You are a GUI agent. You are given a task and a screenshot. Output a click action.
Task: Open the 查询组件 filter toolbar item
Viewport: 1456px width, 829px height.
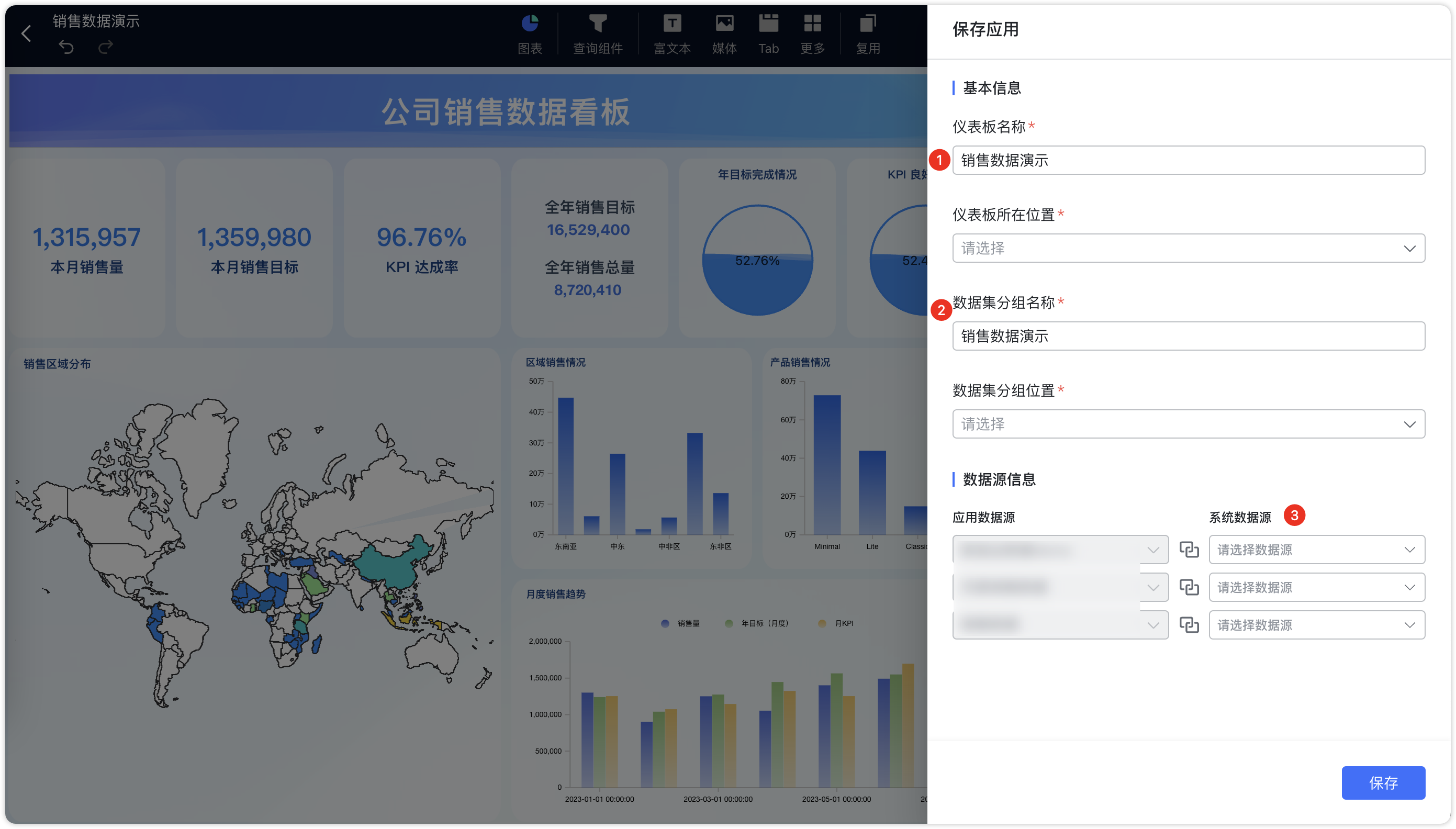[x=597, y=34]
